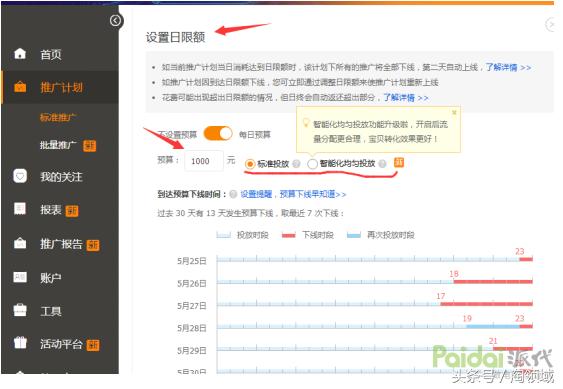Open the 我的关注 menu item
Viewport: 563px width, 389px height.
[60, 176]
